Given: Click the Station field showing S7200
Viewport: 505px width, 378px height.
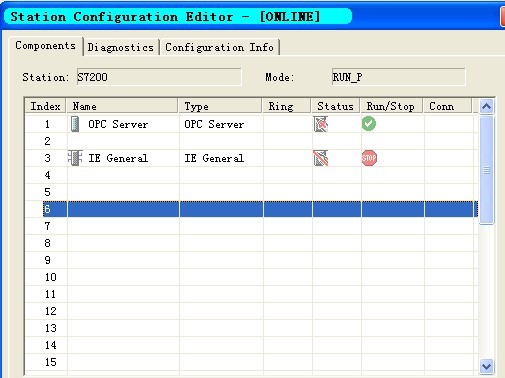Looking at the screenshot, I should (x=159, y=77).
